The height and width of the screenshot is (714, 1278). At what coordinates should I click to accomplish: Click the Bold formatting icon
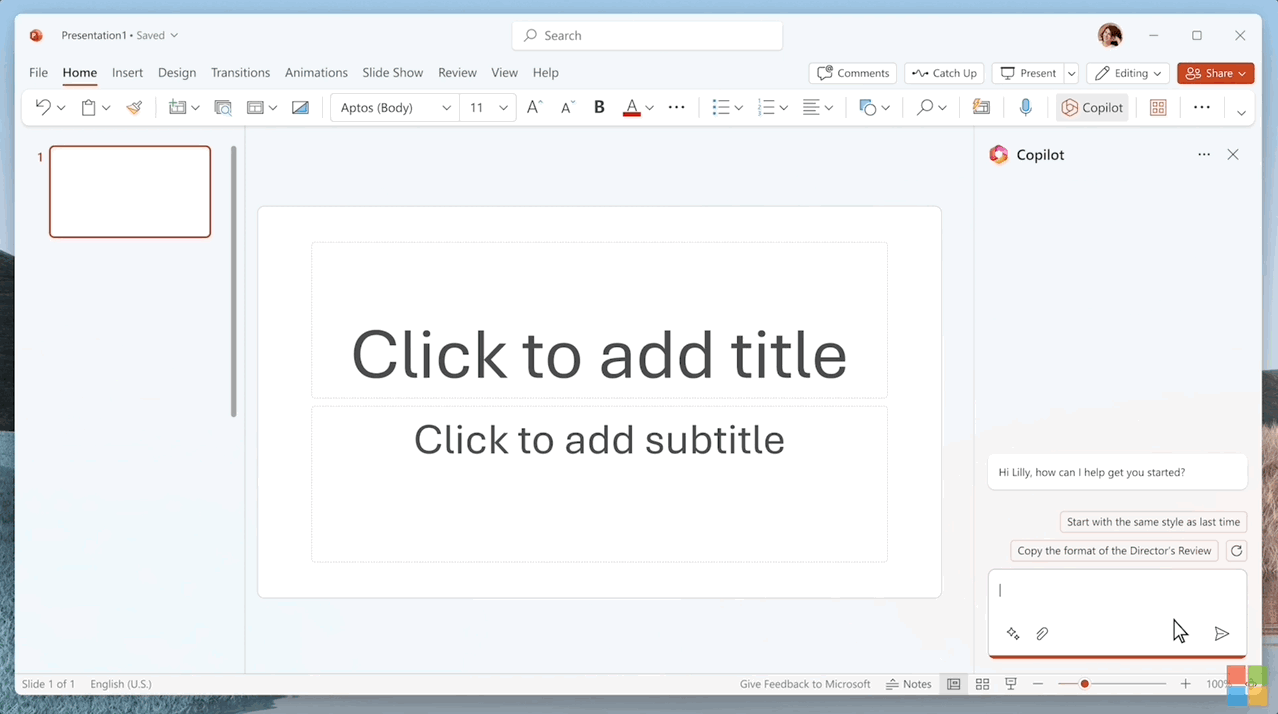coord(599,108)
